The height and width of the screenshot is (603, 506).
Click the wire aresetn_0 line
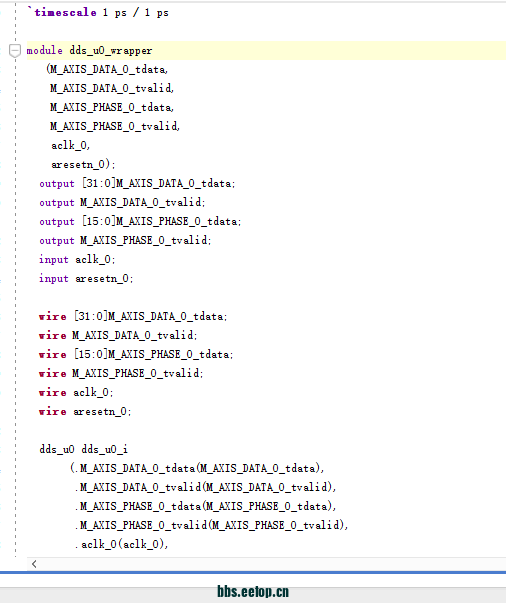(85, 411)
